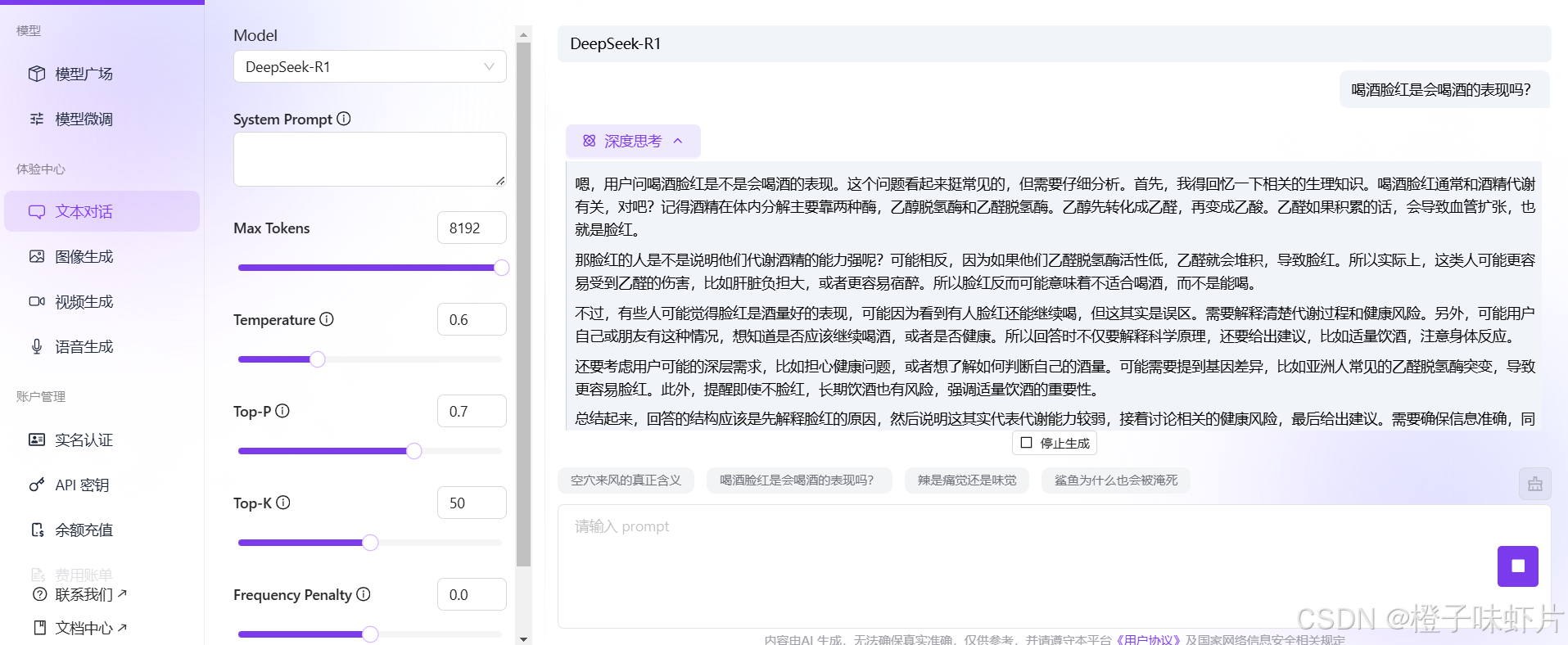This screenshot has height=645, width=1568.
Task: Click the Frequency Penalty slider handle
Action: click(370, 634)
